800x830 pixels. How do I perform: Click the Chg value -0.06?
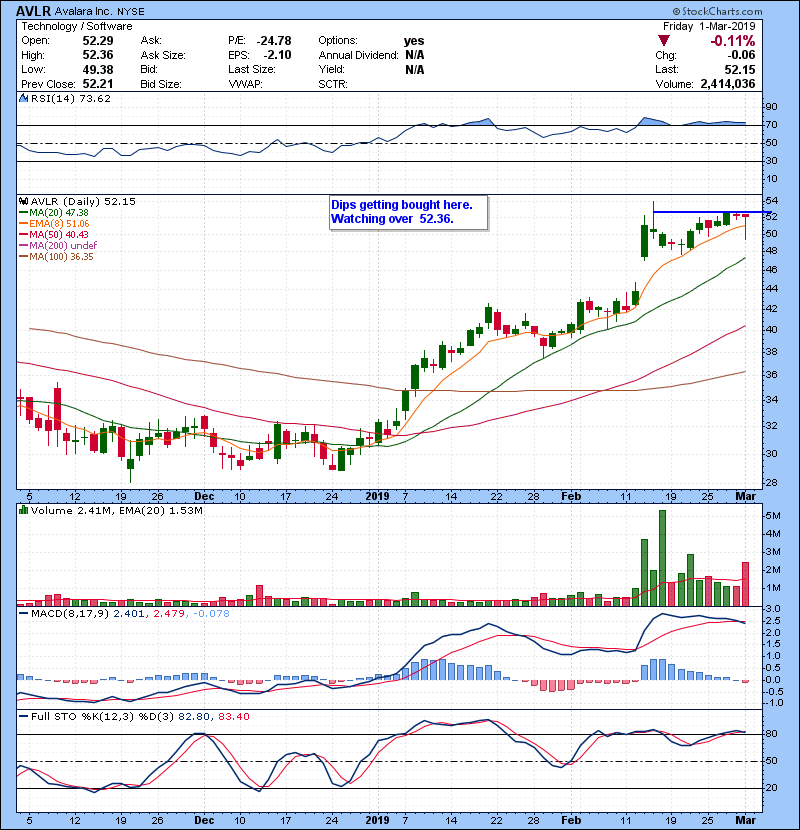pyautogui.click(x=740, y=55)
